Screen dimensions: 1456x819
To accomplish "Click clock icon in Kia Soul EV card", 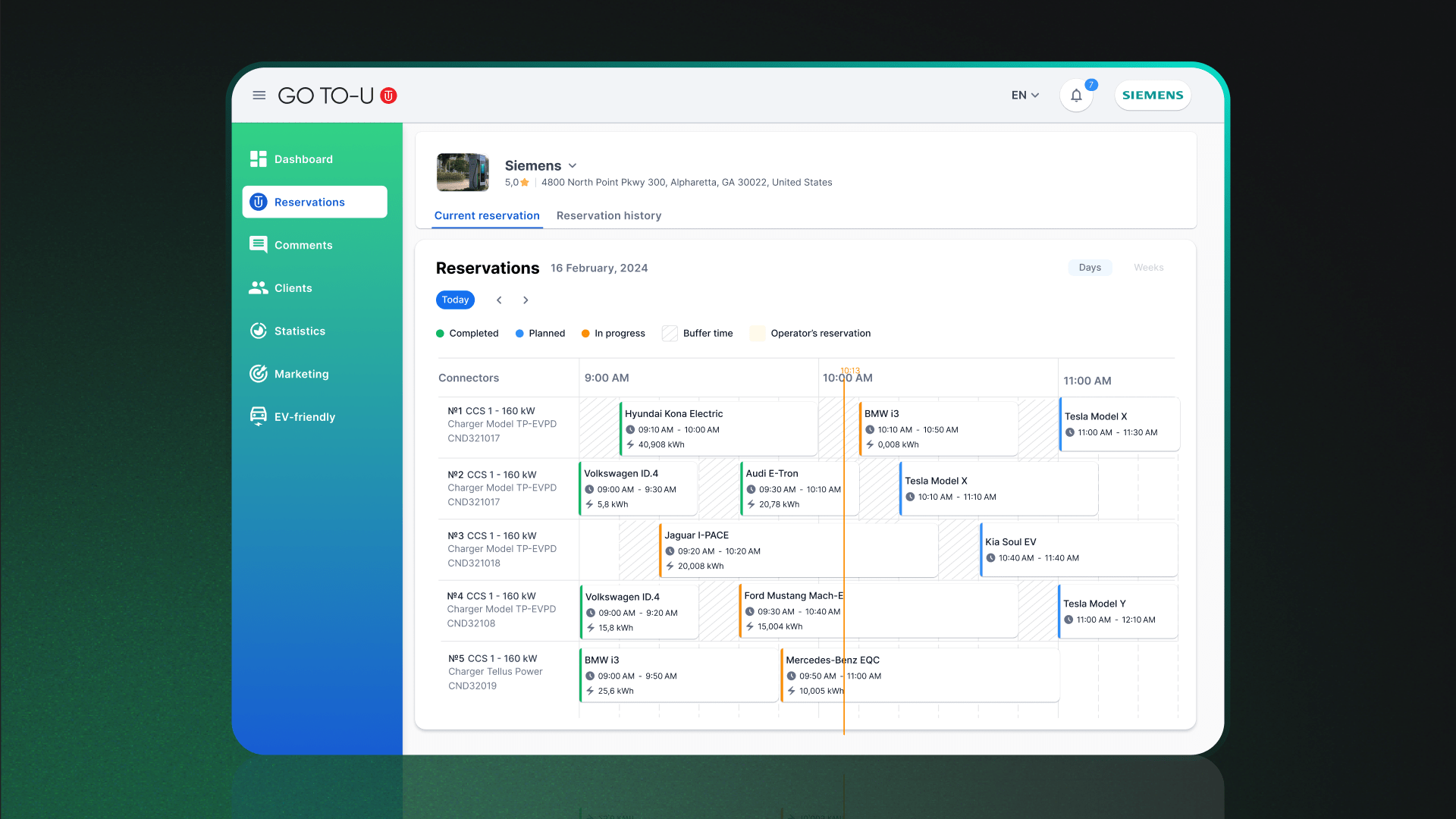I will point(990,558).
